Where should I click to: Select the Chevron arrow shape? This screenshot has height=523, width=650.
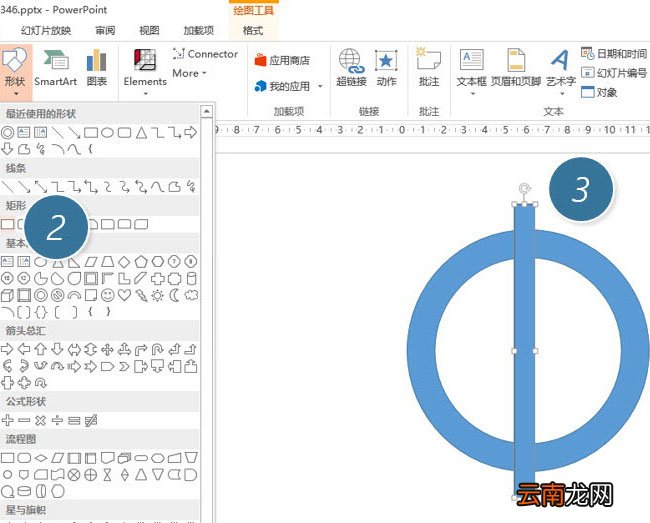coord(124,366)
